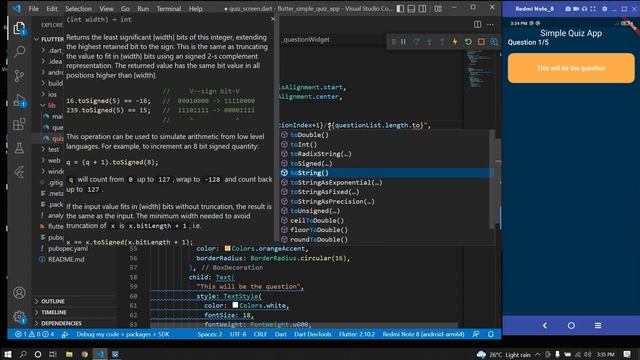Open the Terminal menu
The height and width of the screenshot is (360, 640).
169,8
